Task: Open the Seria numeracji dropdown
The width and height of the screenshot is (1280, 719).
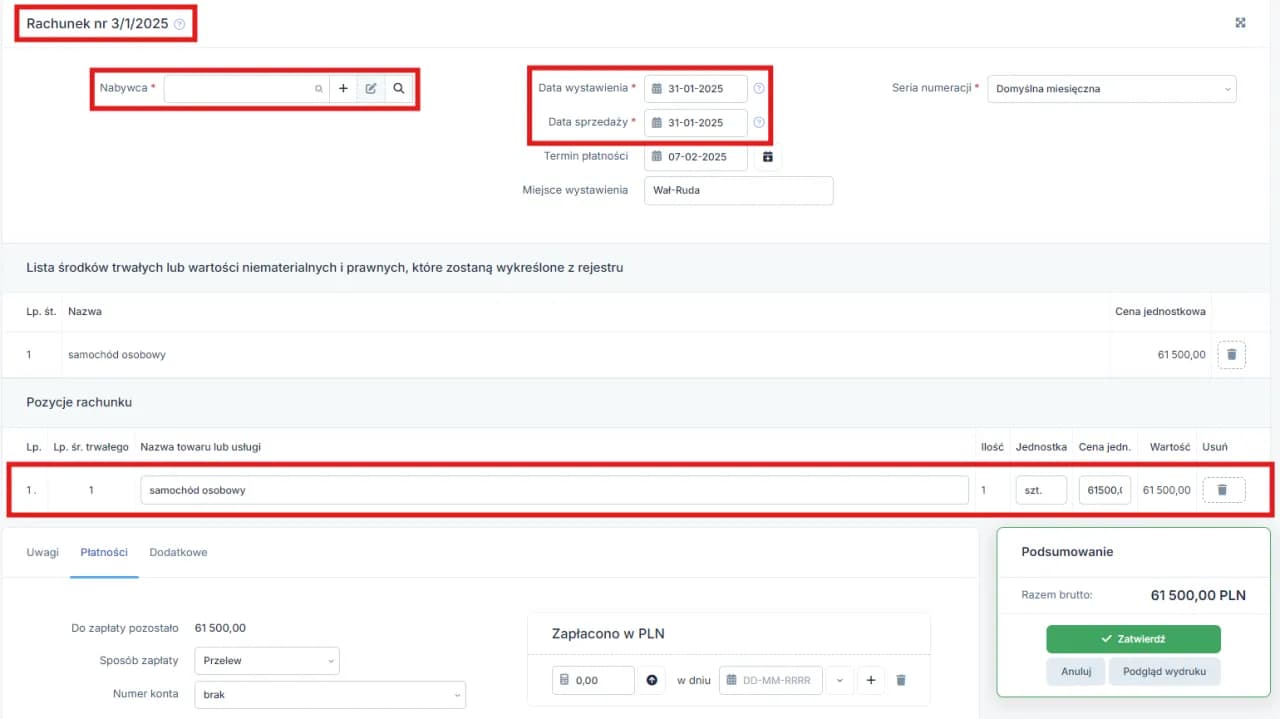Action: click(x=1111, y=89)
